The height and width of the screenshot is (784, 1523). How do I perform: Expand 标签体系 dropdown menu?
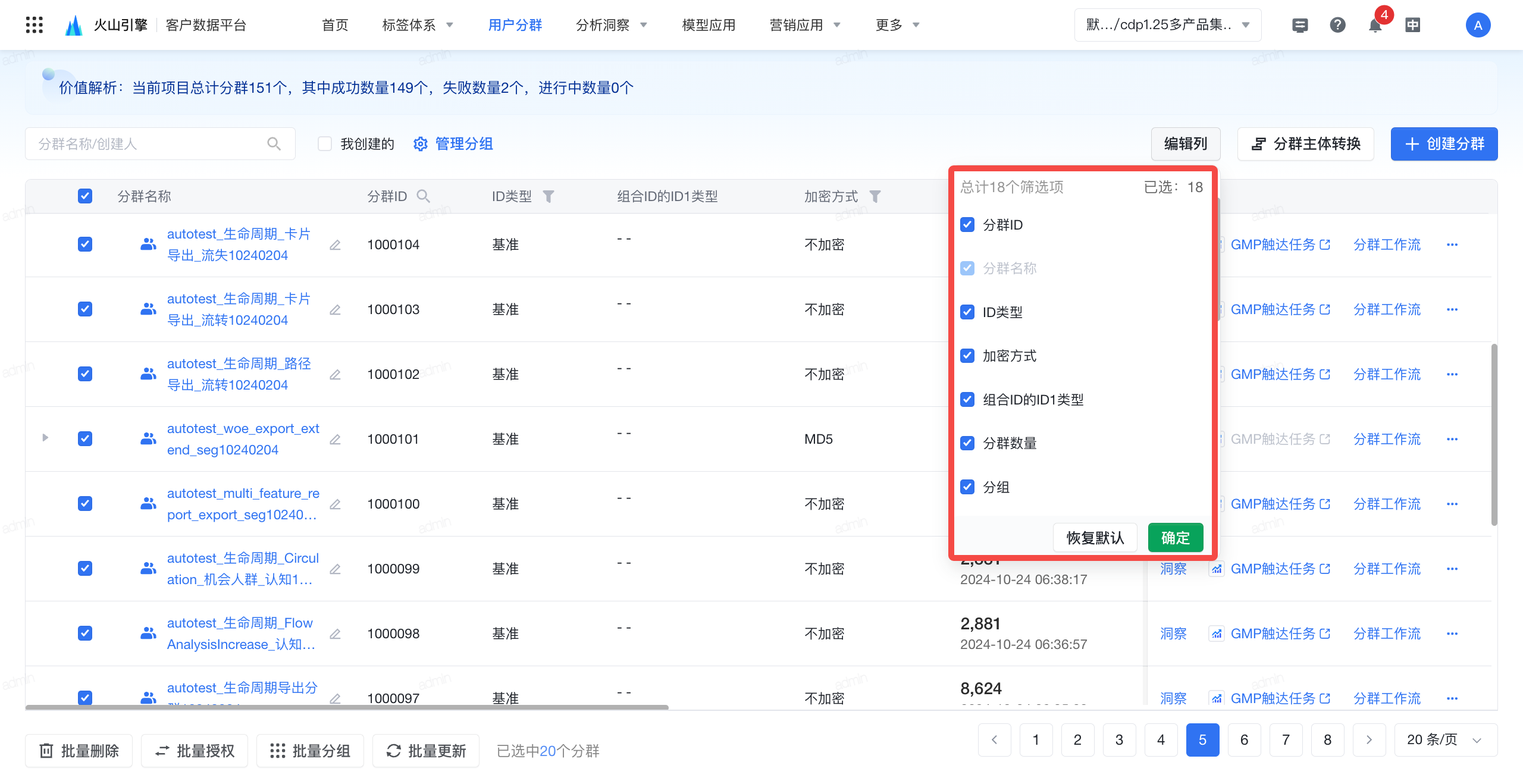(418, 25)
